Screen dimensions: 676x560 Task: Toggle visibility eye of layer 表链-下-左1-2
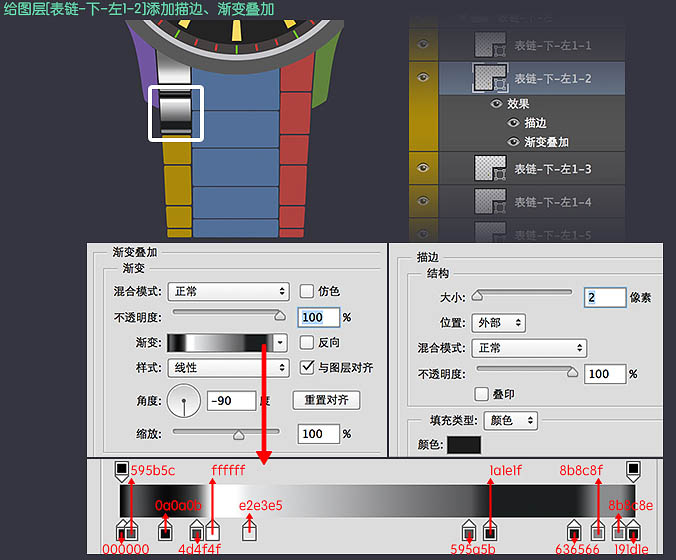[x=423, y=78]
